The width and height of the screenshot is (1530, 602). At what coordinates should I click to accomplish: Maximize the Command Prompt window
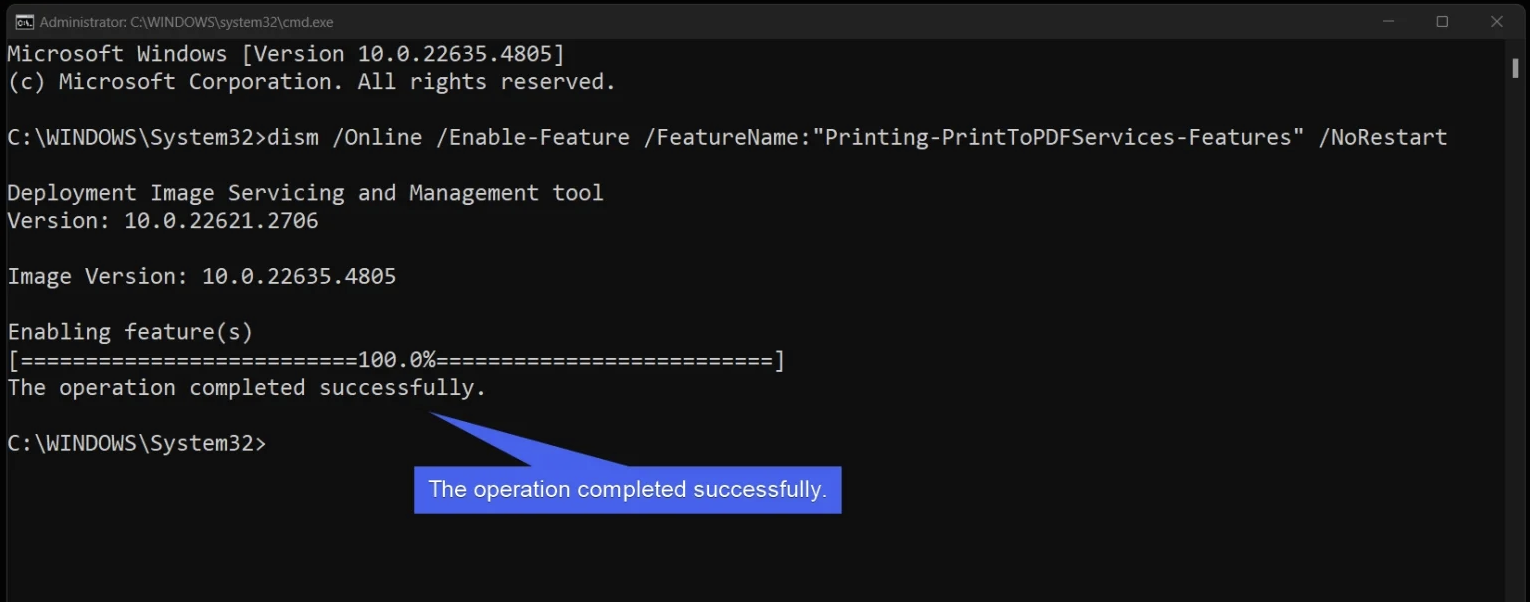[x=1442, y=21]
